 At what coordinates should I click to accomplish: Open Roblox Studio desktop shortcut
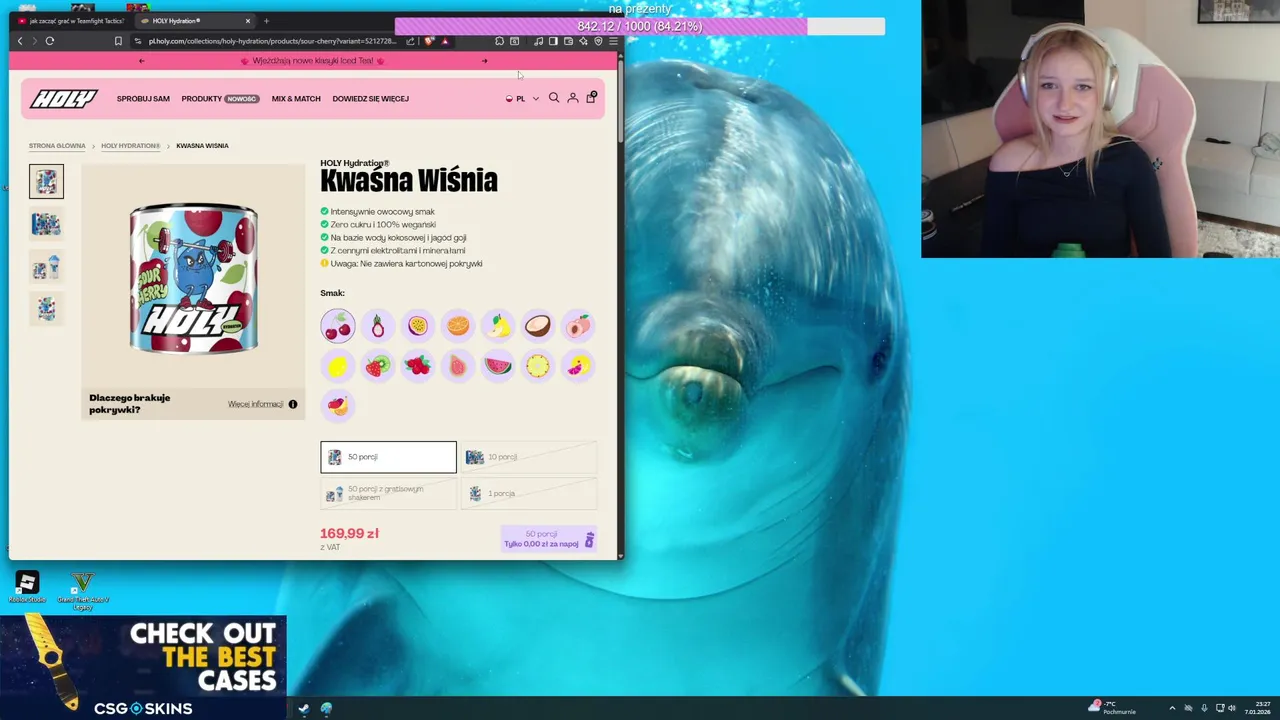point(27,587)
